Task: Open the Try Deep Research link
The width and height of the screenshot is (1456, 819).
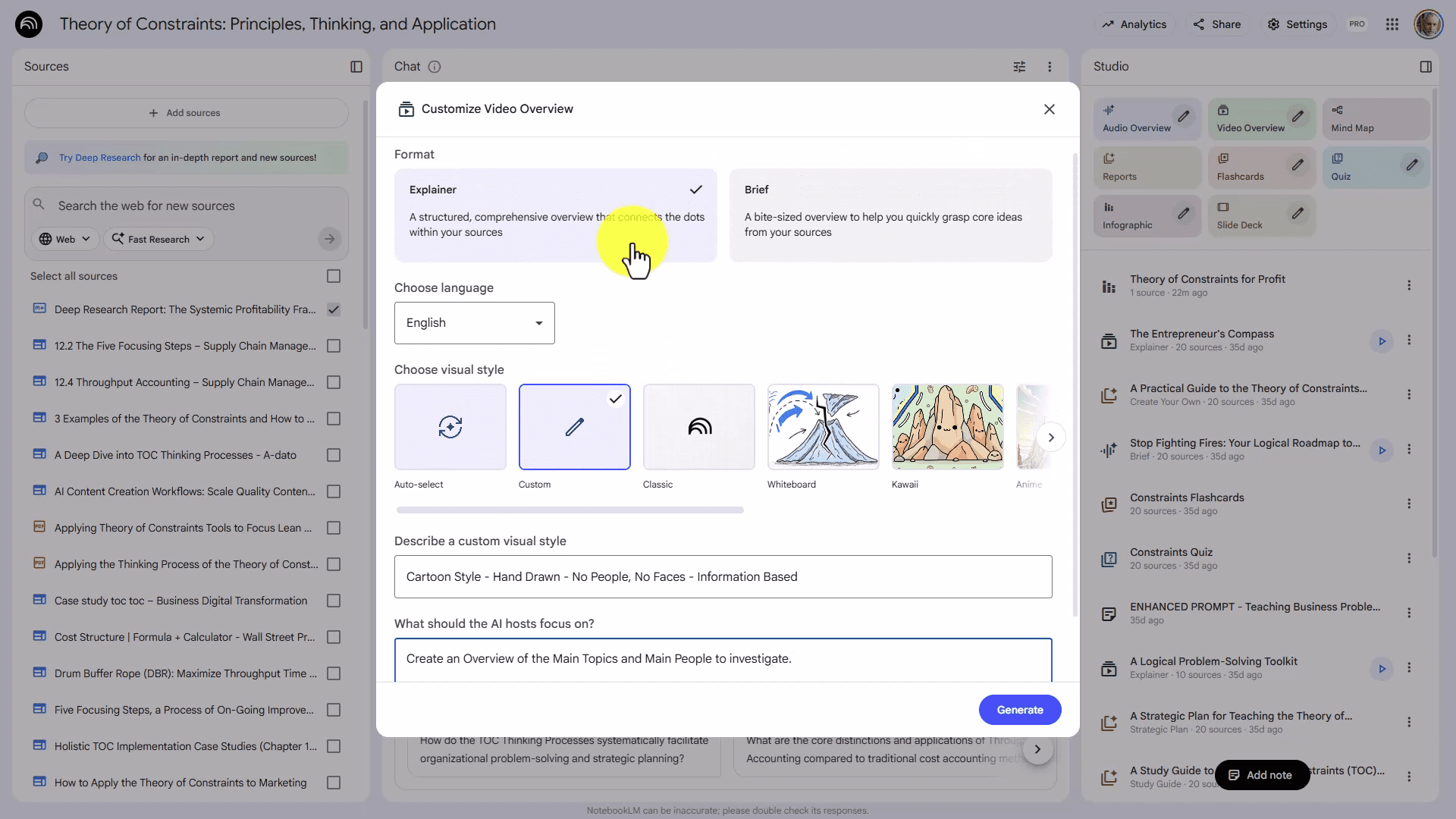Action: pos(99,158)
